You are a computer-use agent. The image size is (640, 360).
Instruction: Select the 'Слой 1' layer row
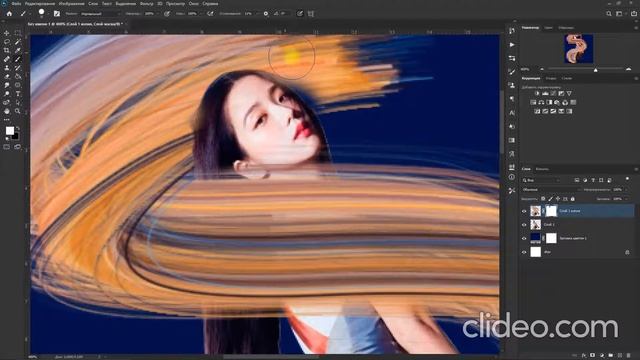[578, 224]
